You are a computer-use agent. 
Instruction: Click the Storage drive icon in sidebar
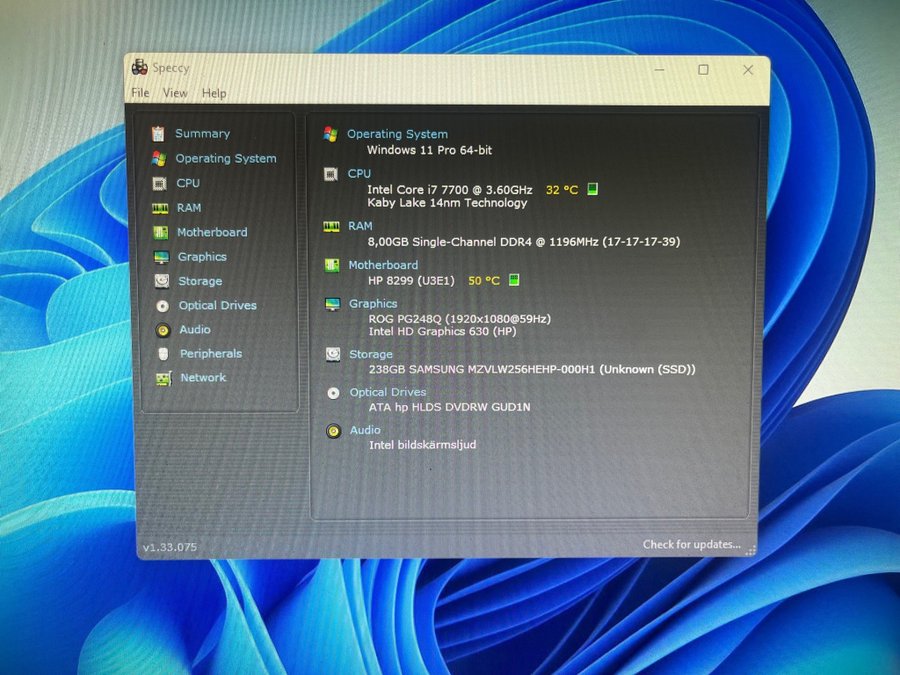pyautogui.click(x=160, y=281)
